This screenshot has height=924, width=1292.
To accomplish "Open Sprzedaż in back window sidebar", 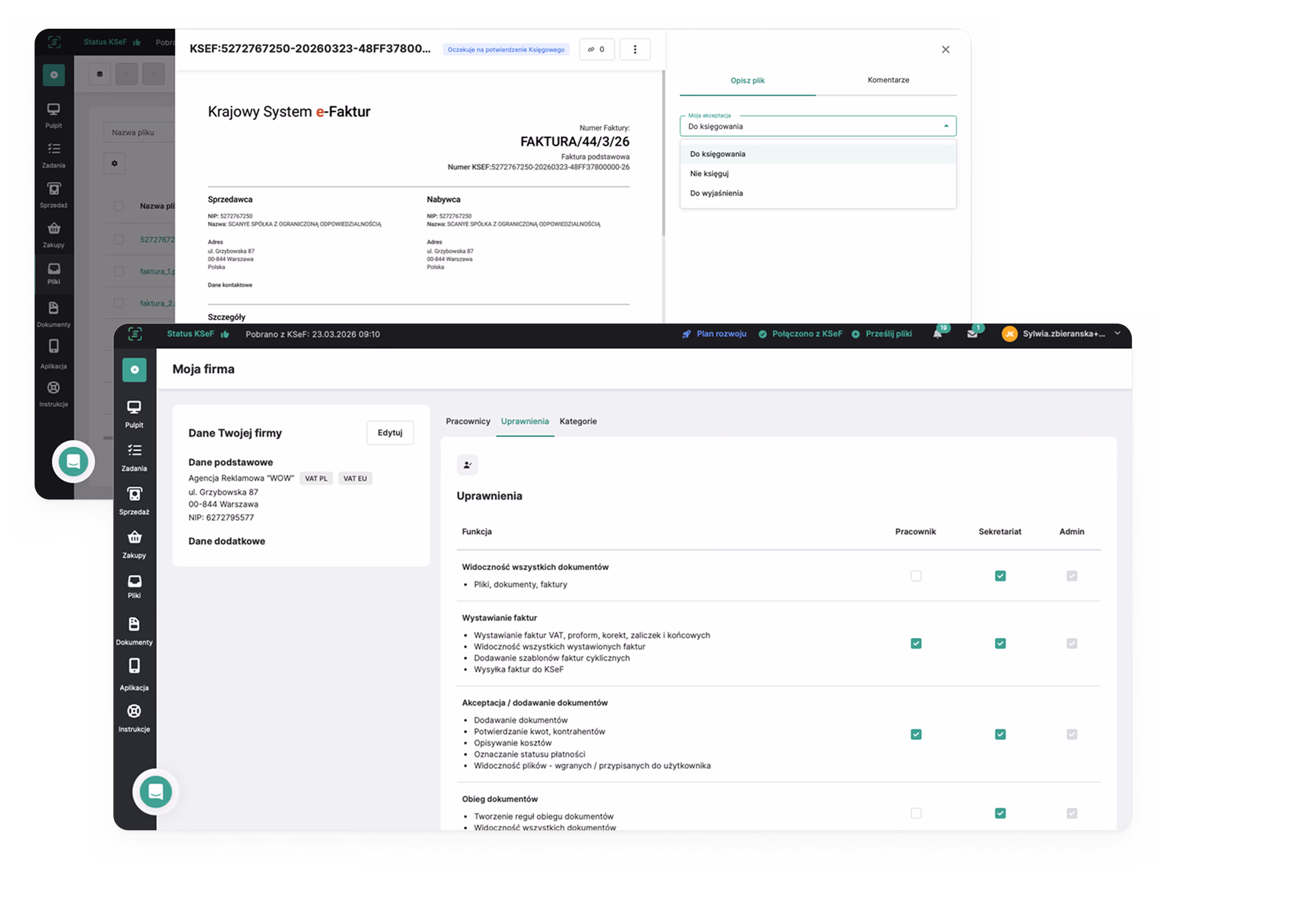I will (54, 195).
